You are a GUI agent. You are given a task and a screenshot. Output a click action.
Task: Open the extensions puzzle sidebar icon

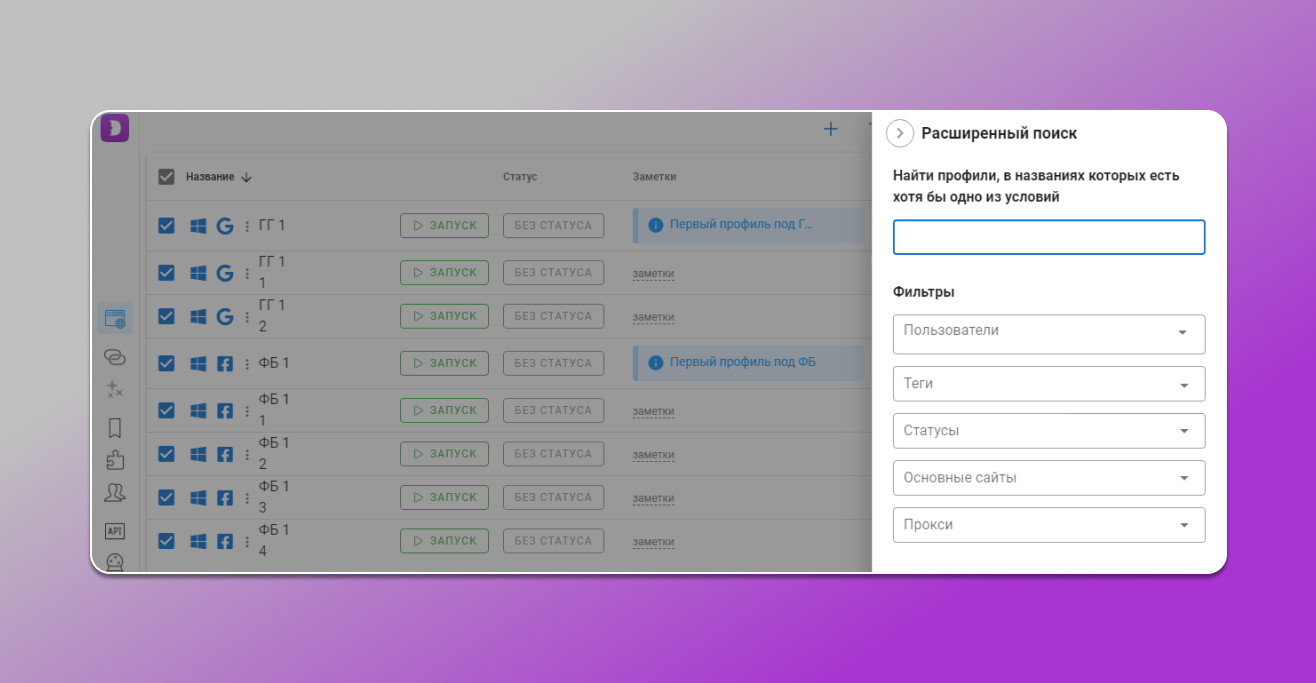click(x=115, y=460)
